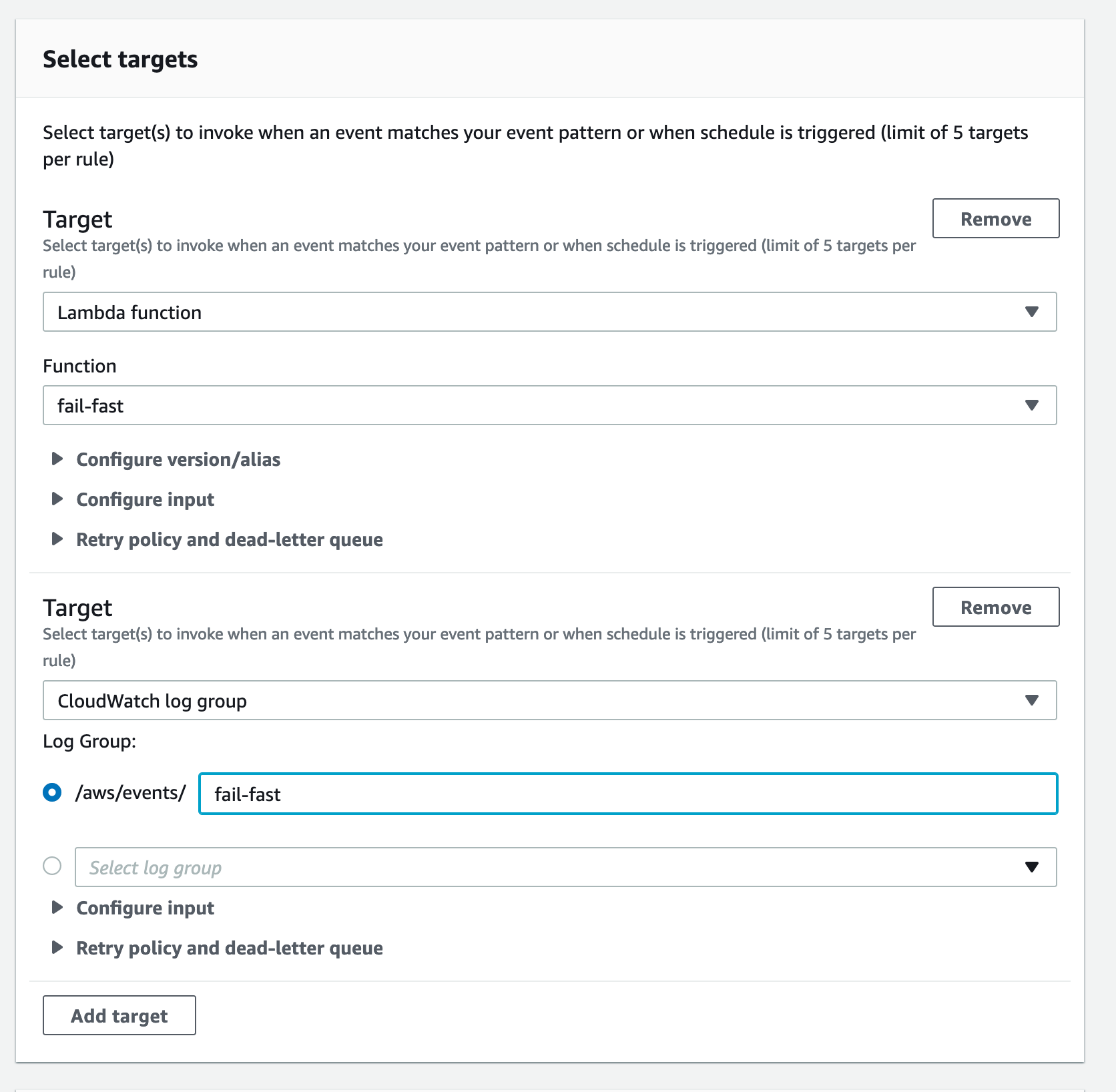
Task: Click the arrow icon on CloudWatch log group dropdown
Action: (1031, 700)
